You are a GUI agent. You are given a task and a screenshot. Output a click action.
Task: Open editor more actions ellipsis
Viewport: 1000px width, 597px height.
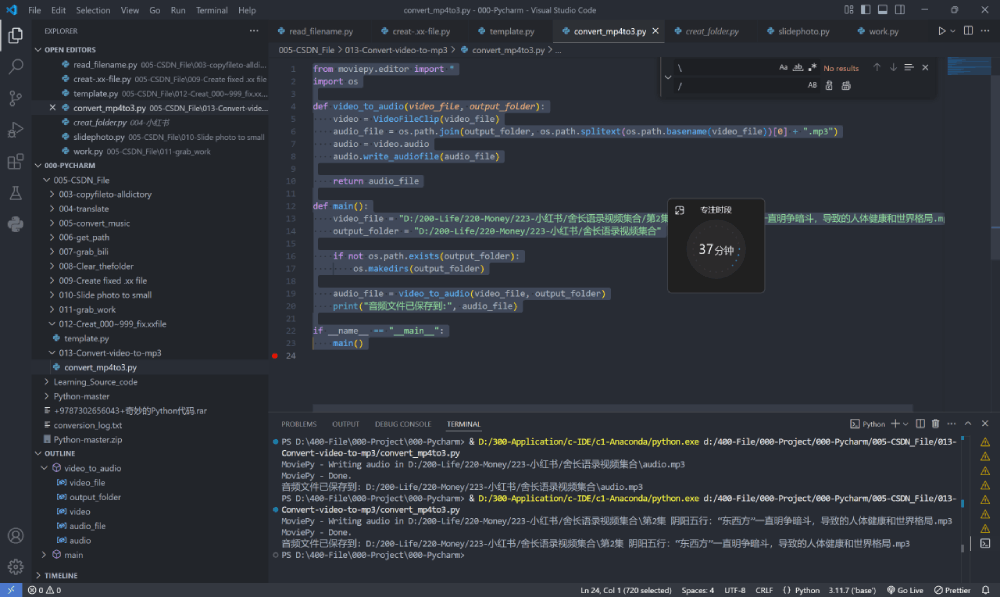click(x=985, y=31)
